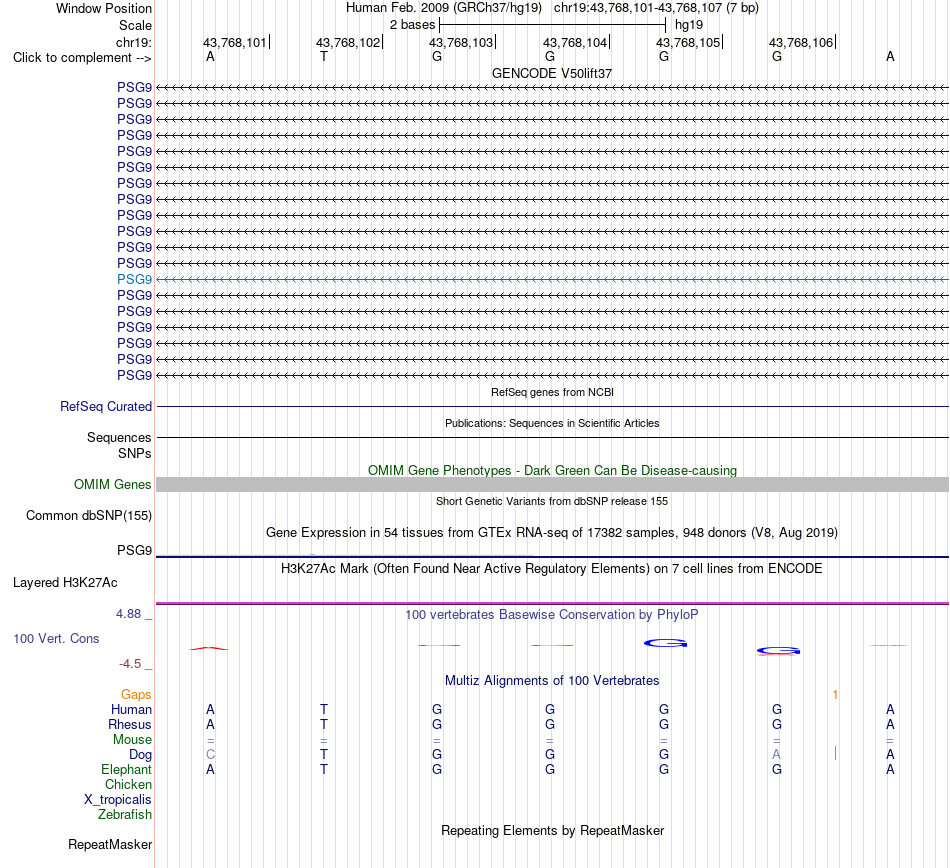Image resolution: width=950 pixels, height=868 pixels.
Task: Open 'Short Genetic Variants from dbSNP release 155'
Action: [x=552, y=502]
